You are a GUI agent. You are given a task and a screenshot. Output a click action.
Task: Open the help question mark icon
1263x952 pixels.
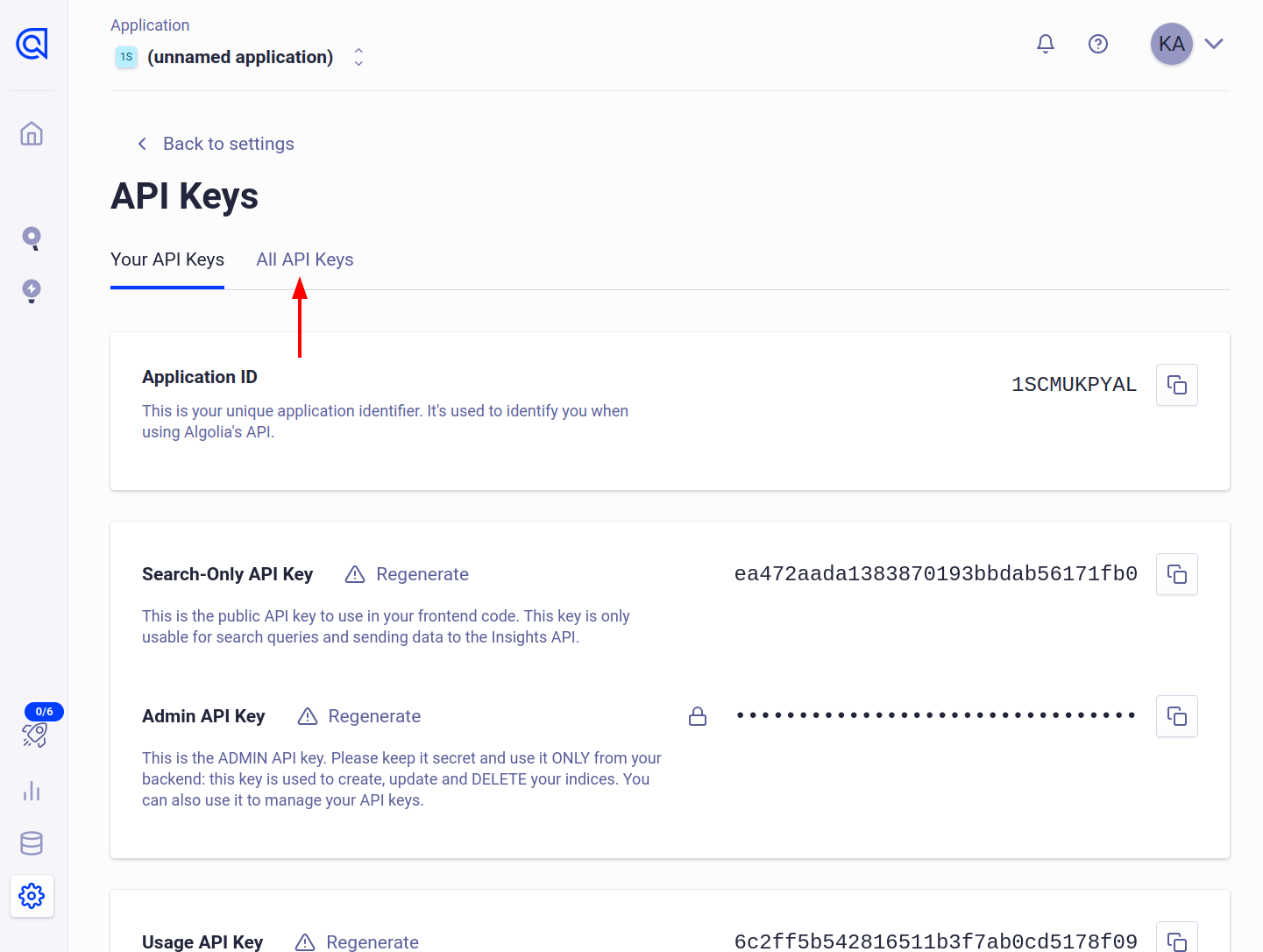click(1098, 44)
